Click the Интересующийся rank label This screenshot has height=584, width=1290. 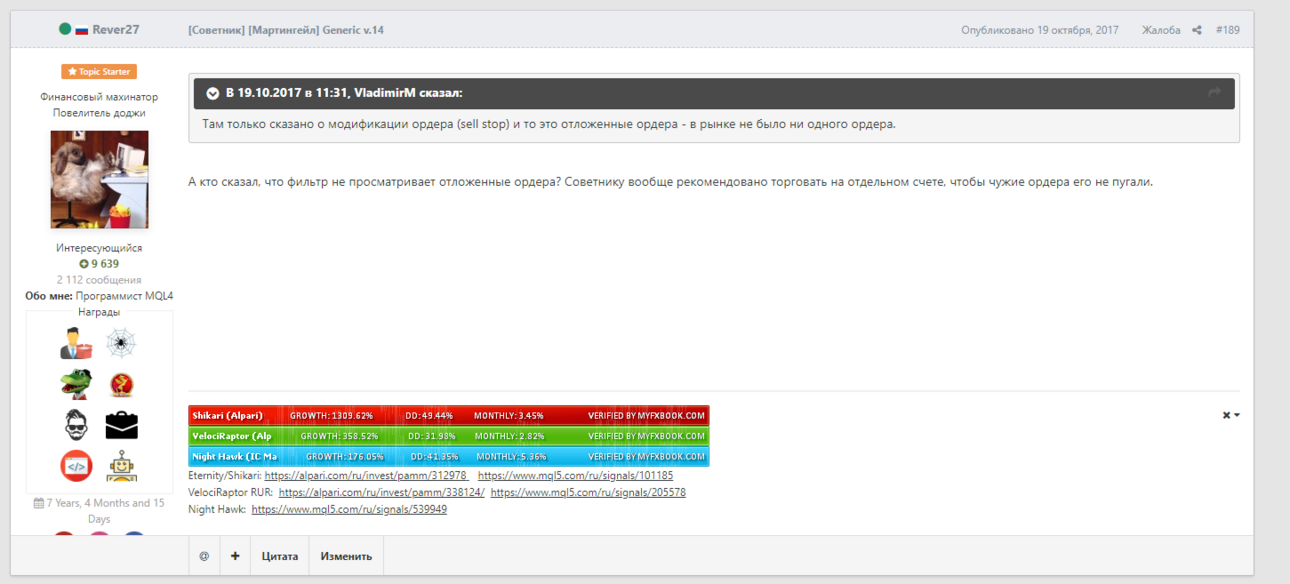pyautogui.click(x=99, y=248)
